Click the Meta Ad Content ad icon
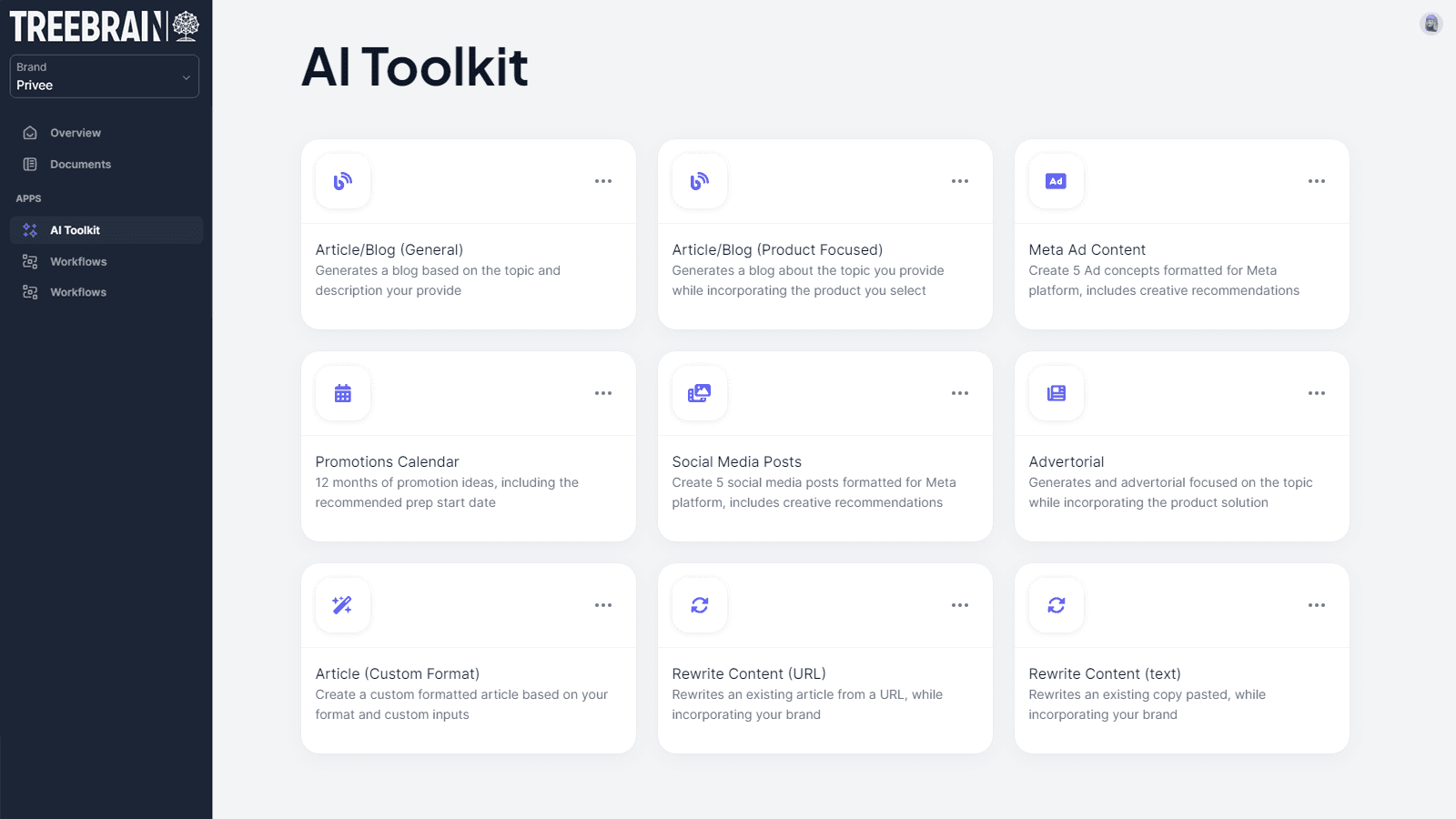 point(1056,181)
